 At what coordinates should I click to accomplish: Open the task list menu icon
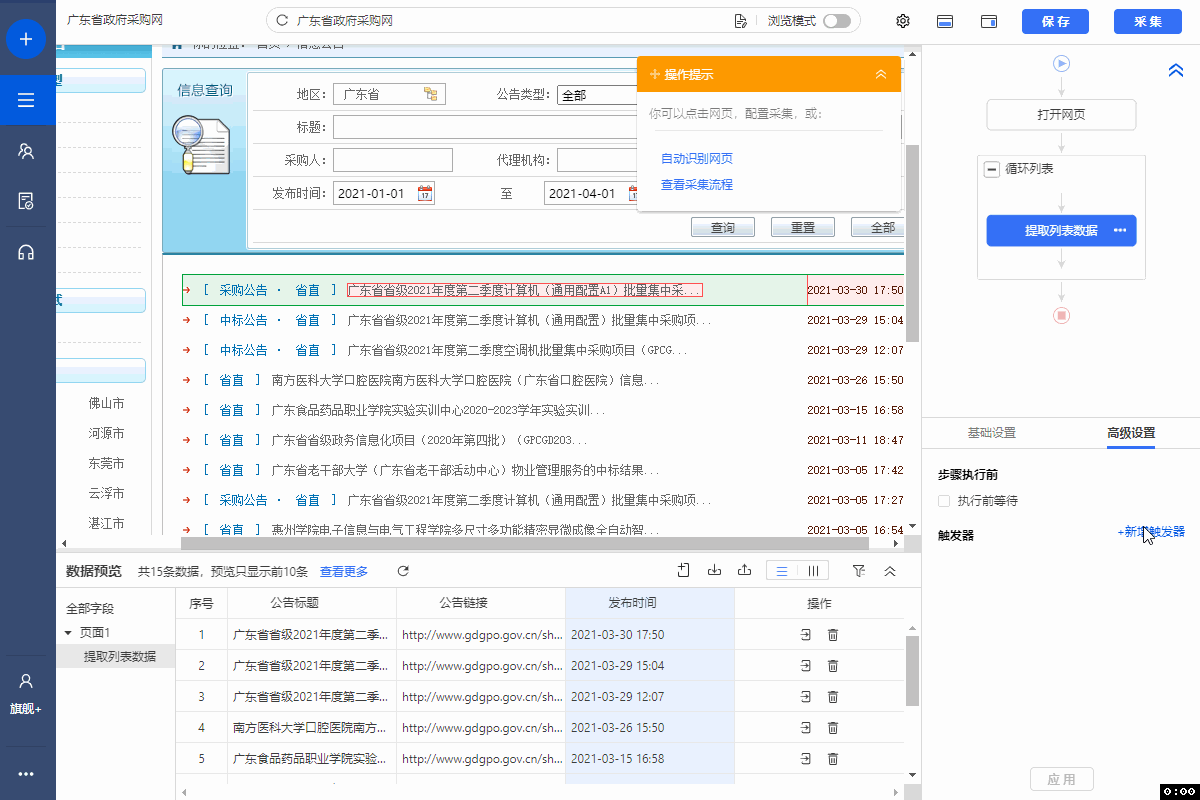(x=26, y=100)
